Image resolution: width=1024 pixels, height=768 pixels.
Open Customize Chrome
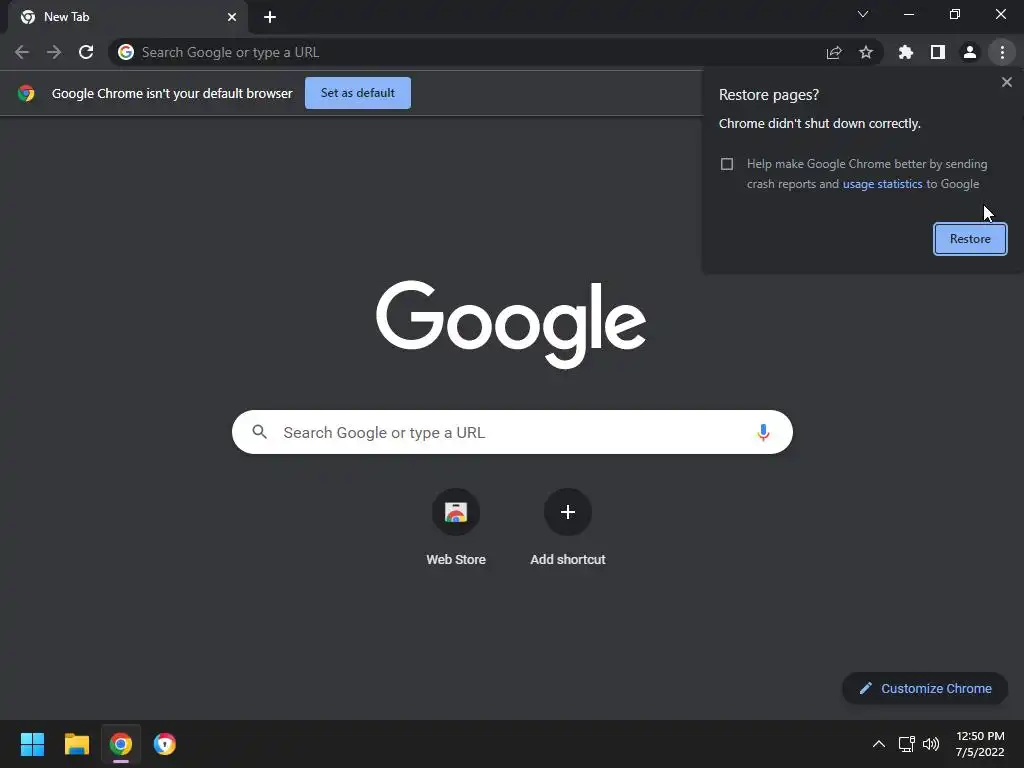click(925, 688)
